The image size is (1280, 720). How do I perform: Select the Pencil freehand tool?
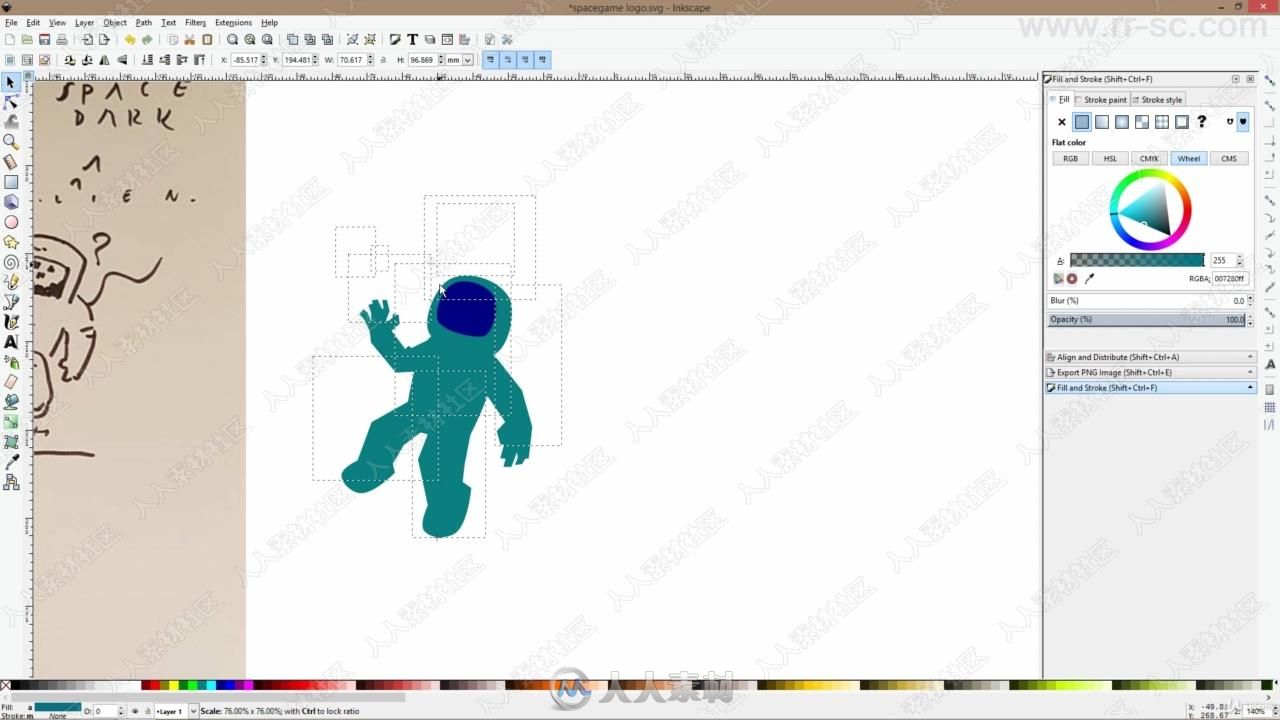click(x=11, y=282)
